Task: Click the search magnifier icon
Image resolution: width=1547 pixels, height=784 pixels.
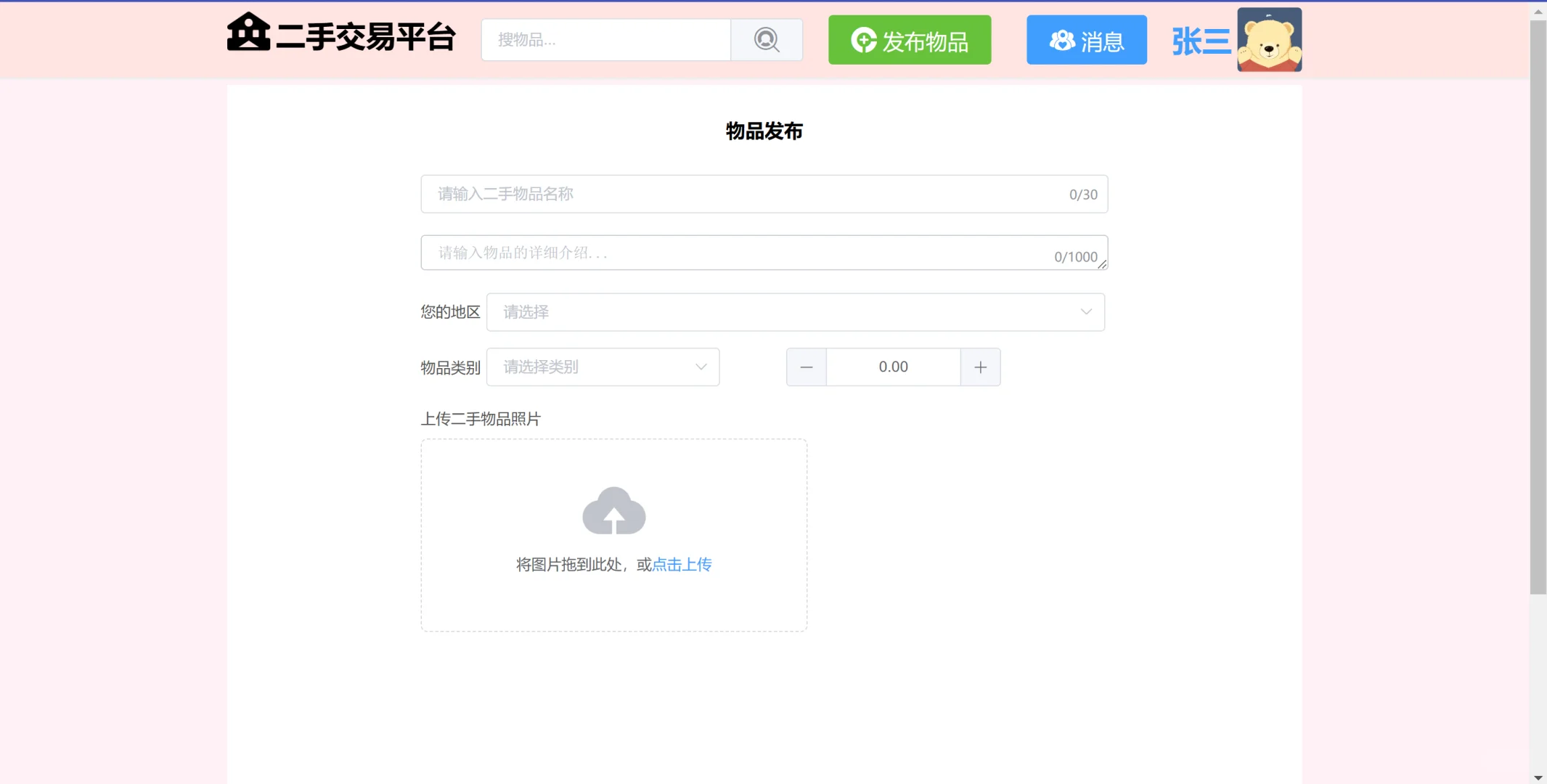Action: click(x=766, y=40)
